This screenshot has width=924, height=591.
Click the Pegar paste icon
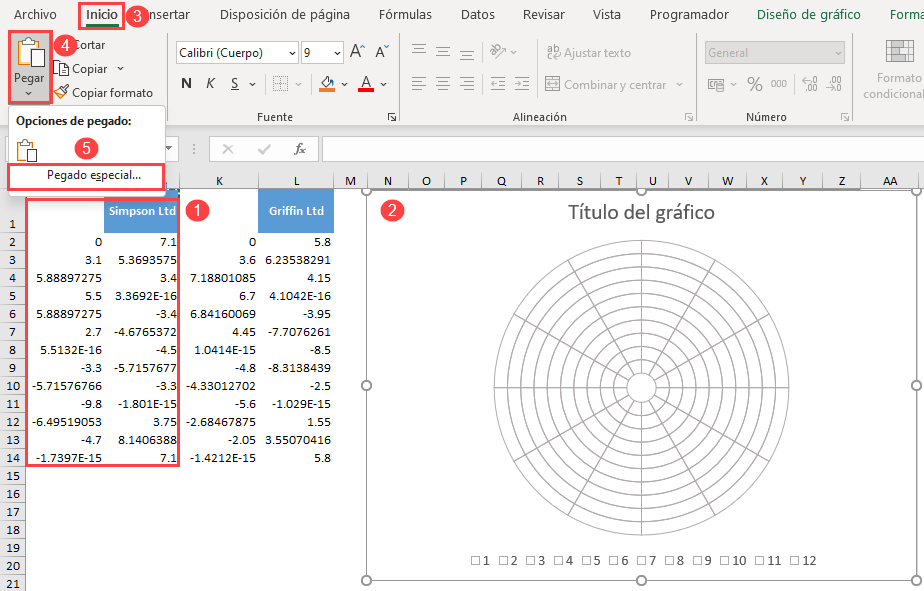pyautogui.click(x=30, y=53)
